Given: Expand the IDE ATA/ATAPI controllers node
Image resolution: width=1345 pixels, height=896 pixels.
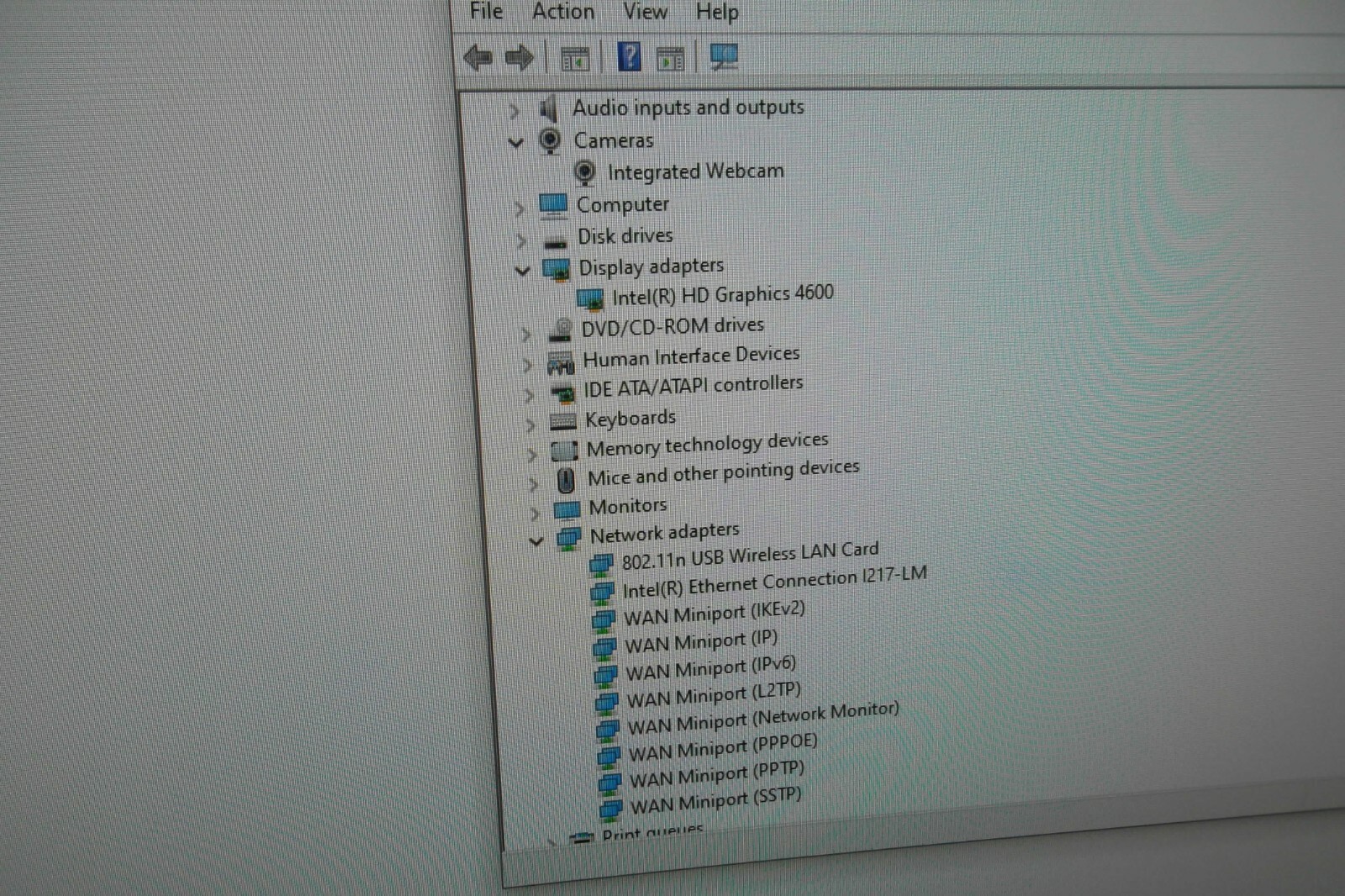Looking at the screenshot, I should (529, 396).
